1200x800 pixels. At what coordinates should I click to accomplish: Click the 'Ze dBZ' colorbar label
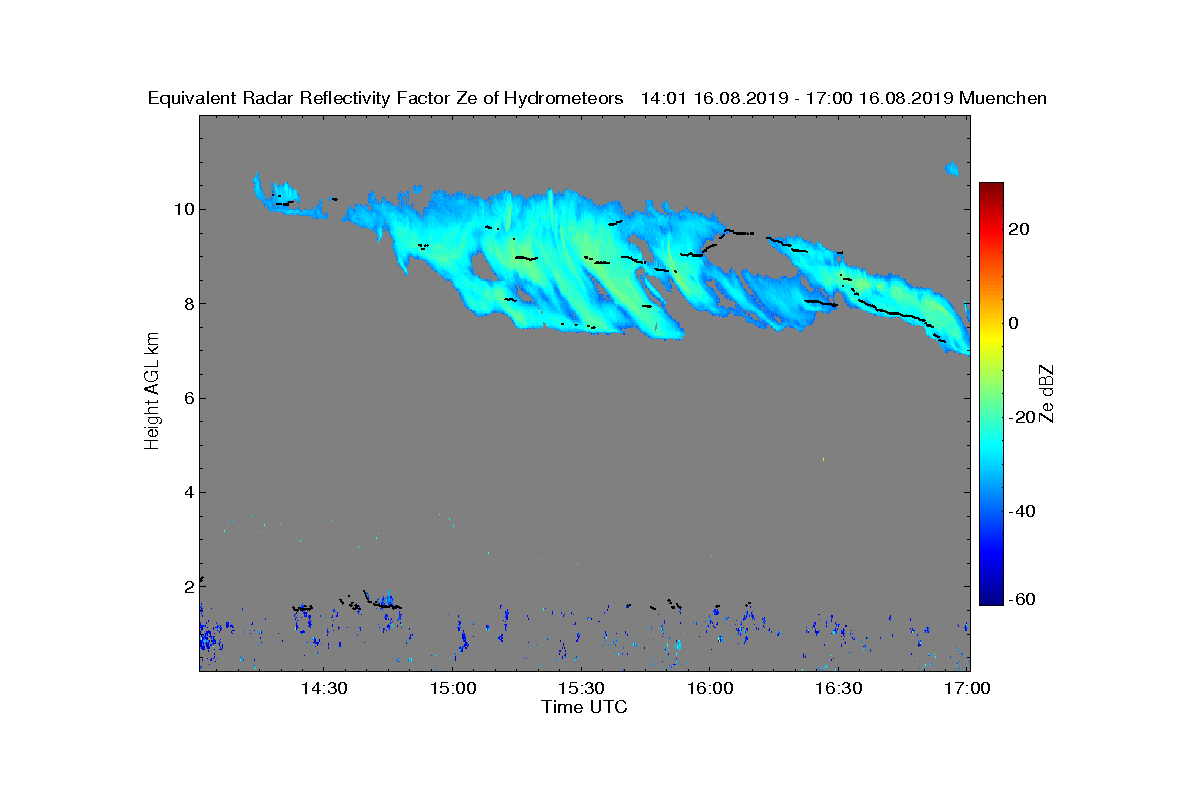(x=1048, y=393)
